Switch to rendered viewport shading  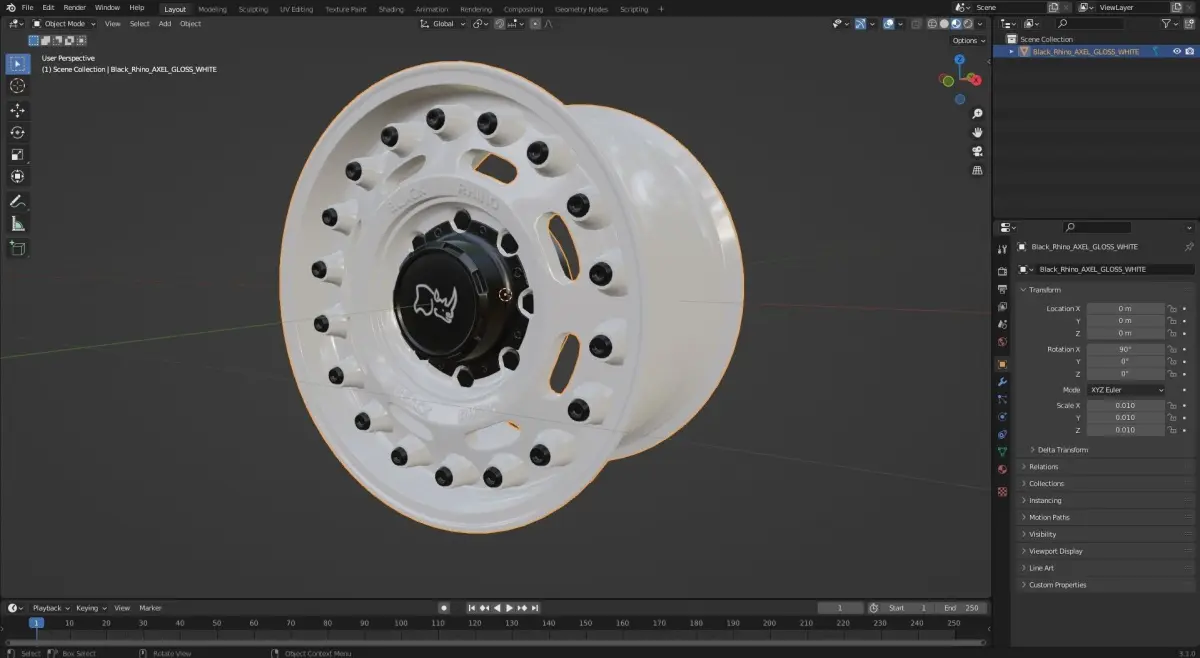pyautogui.click(x=968, y=23)
